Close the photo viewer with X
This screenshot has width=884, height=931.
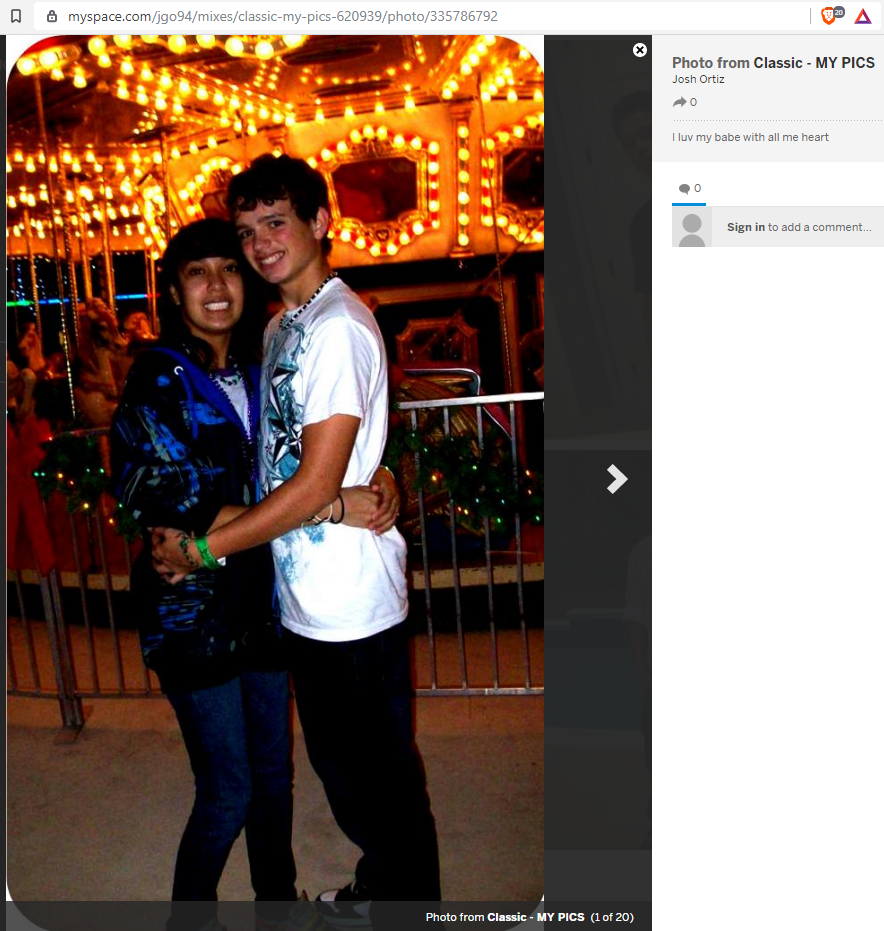639,50
